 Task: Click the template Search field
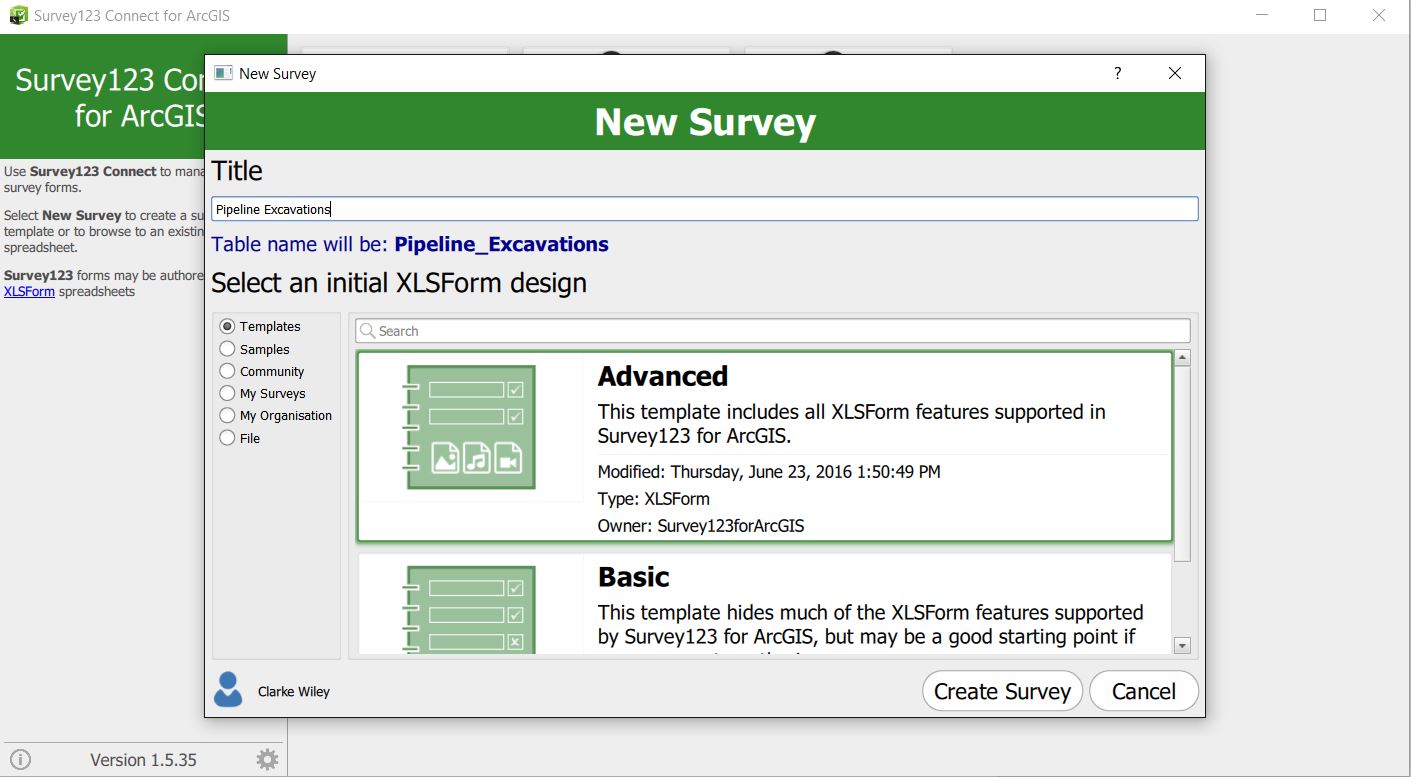point(773,331)
